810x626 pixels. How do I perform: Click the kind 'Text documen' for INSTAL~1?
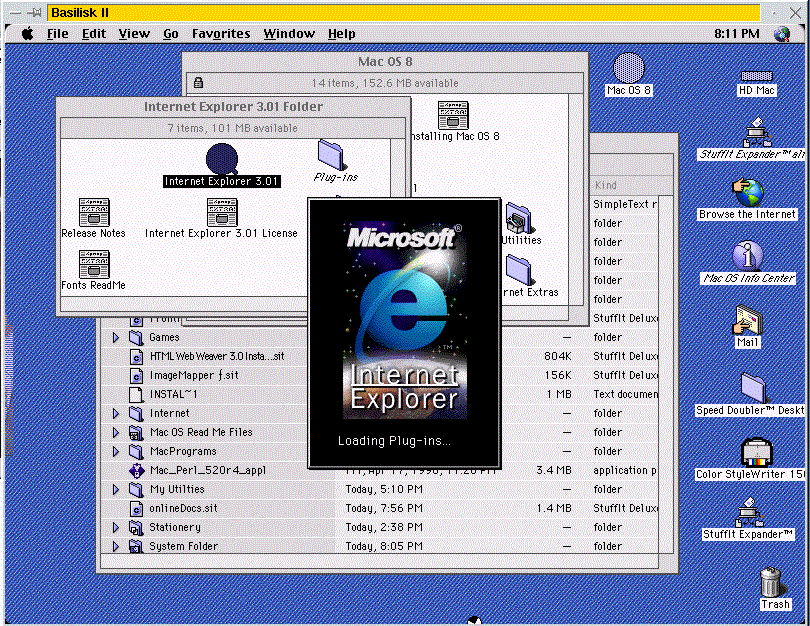tap(625, 395)
